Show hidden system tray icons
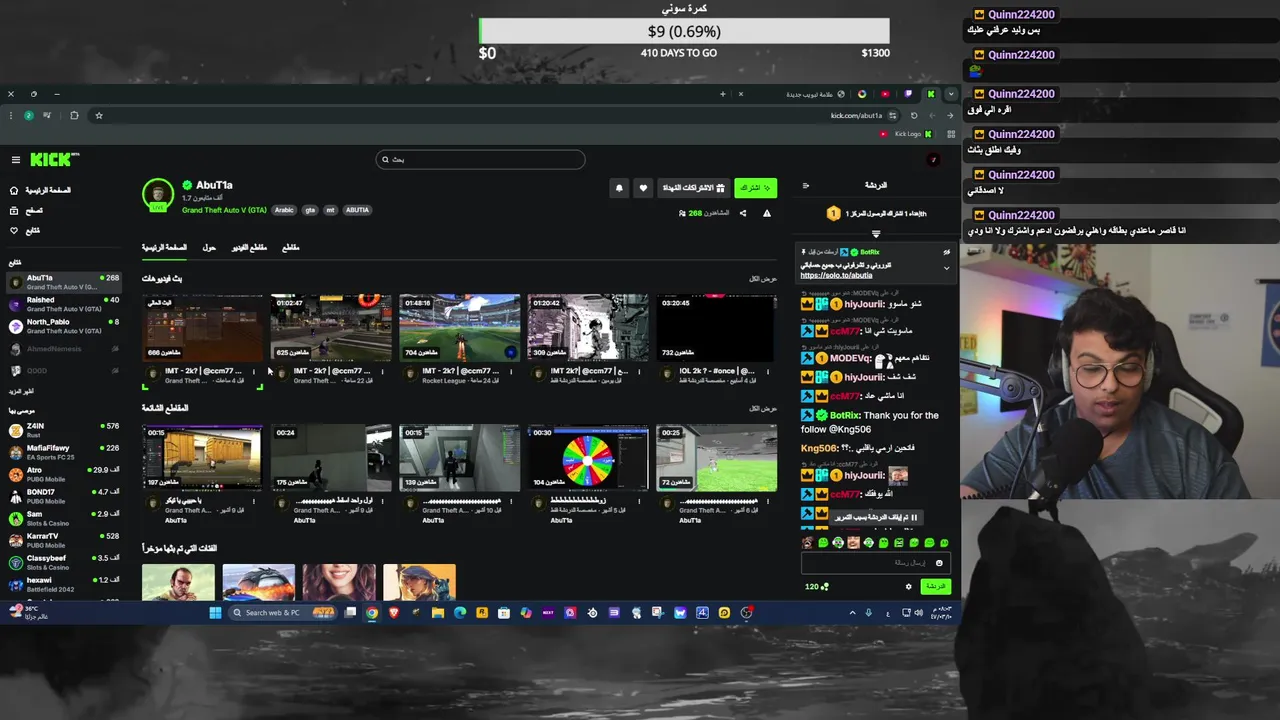This screenshot has height=720, width=1280. click(853, 613)
